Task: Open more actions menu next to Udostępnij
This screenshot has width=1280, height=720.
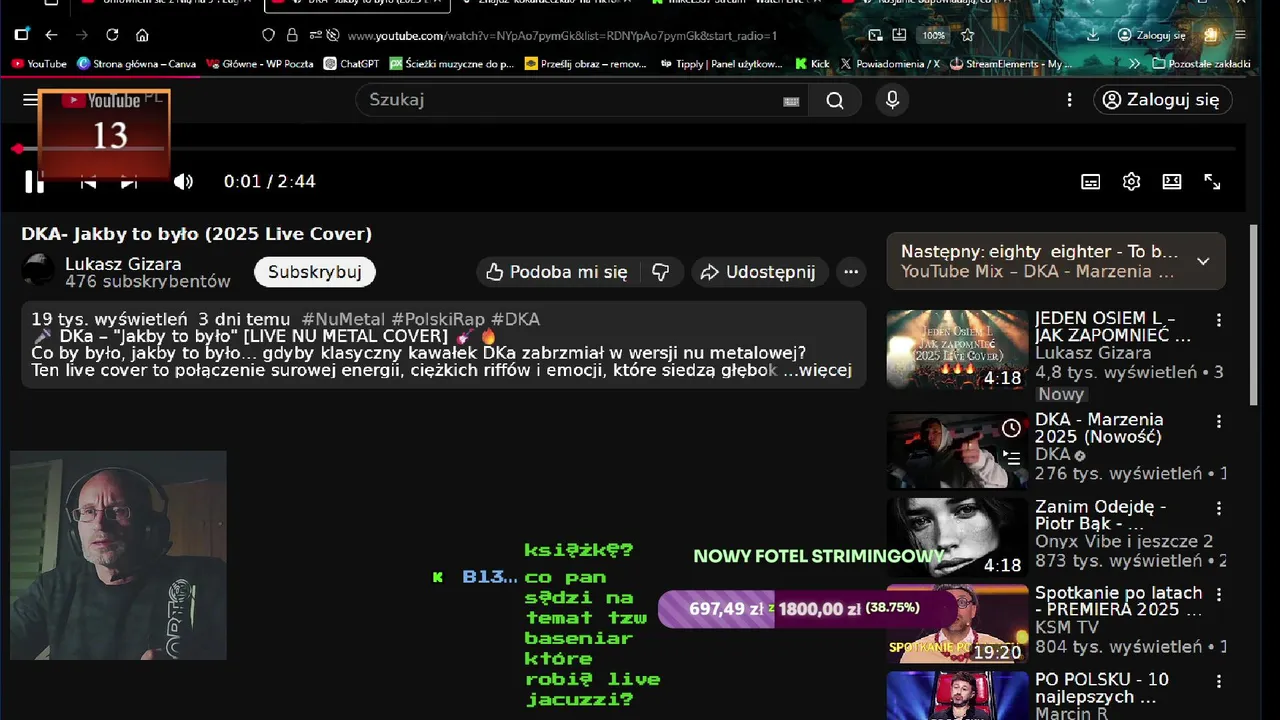Action: coord(851,272)
